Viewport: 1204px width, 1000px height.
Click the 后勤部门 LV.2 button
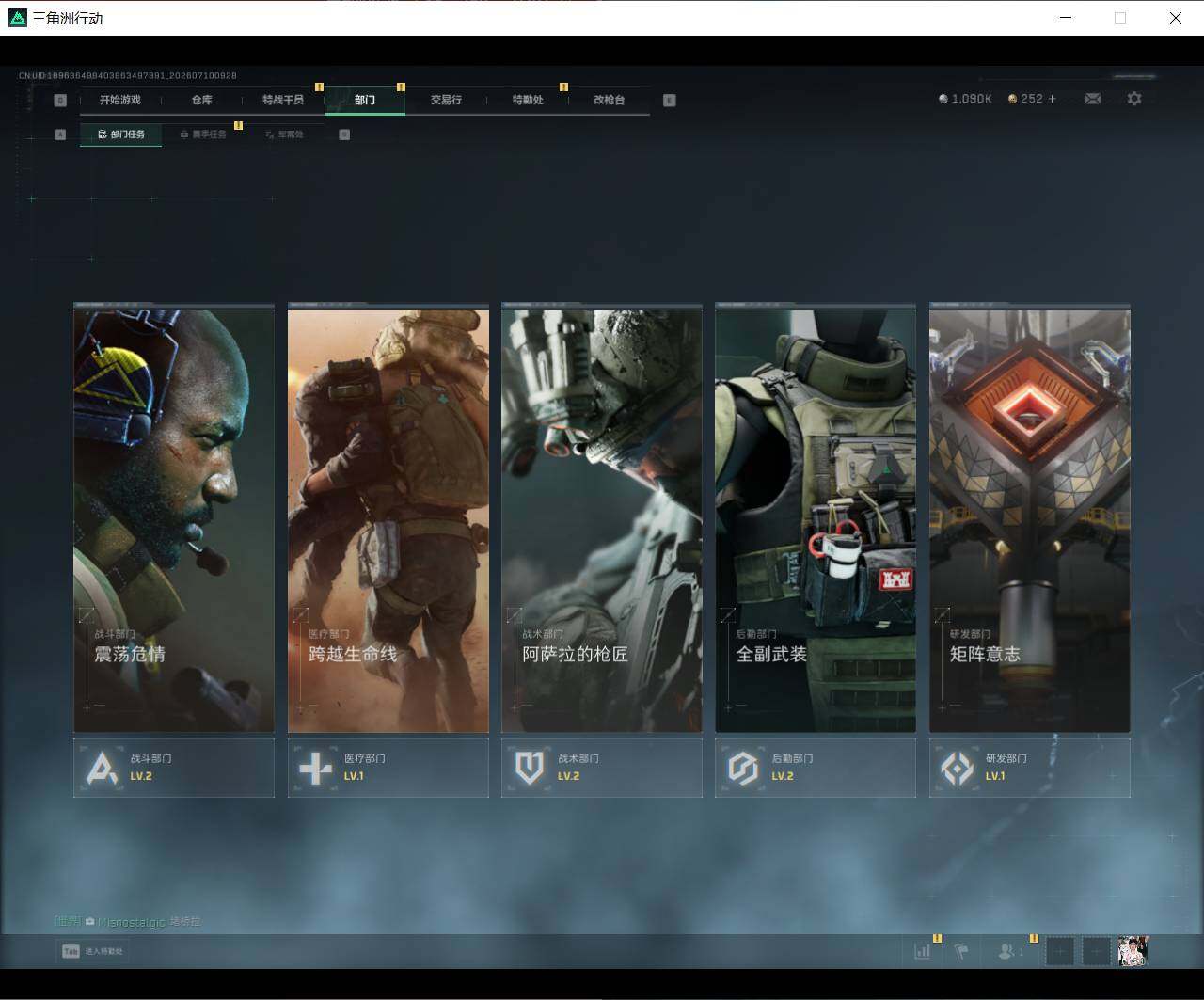click(x=816, y=768)
